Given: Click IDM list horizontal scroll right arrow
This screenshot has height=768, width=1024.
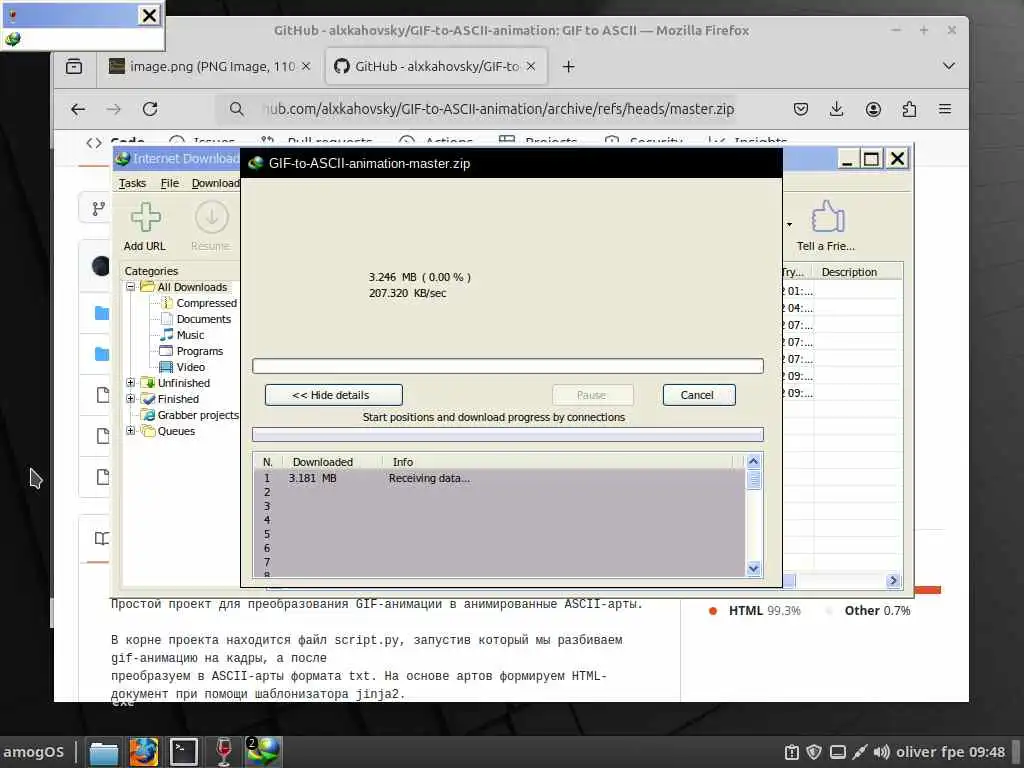Looking at the screenshot, I should point(893,580).
